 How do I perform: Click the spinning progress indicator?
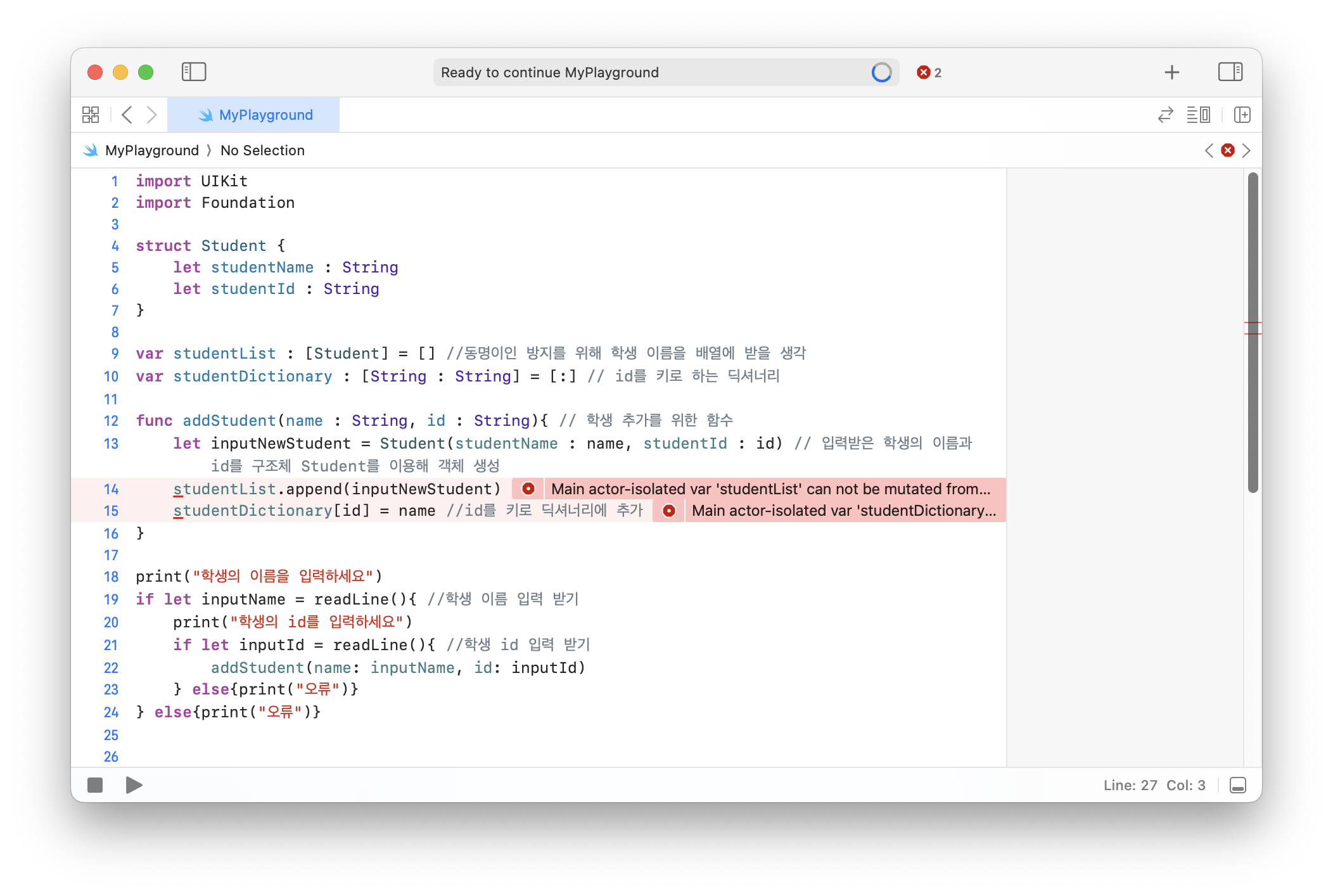pos(881,72)
